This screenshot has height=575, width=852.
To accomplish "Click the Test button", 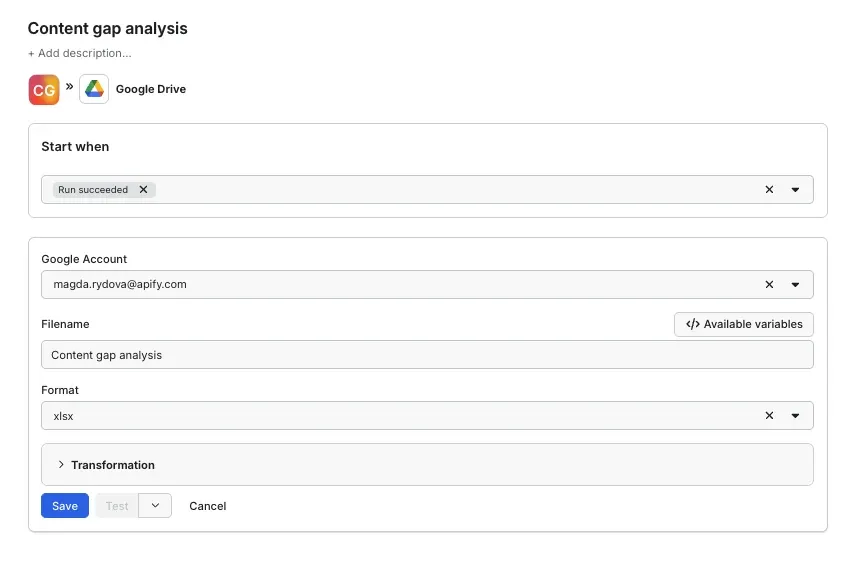I will (117, 506).
